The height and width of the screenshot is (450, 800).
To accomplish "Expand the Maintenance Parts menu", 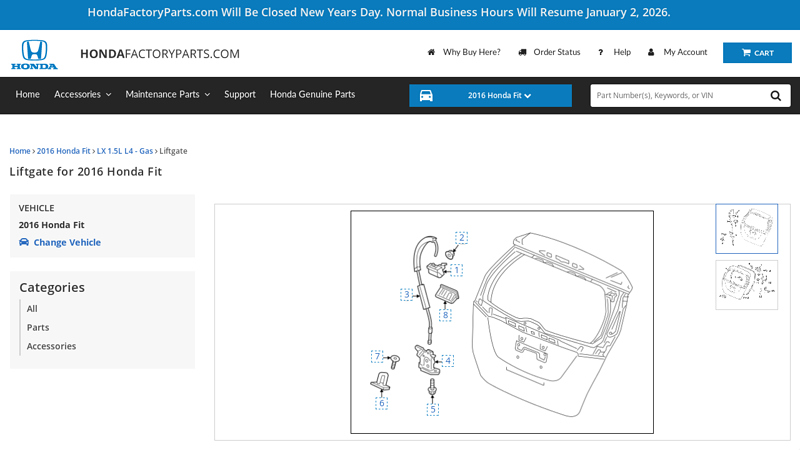I will click(167, 94).
